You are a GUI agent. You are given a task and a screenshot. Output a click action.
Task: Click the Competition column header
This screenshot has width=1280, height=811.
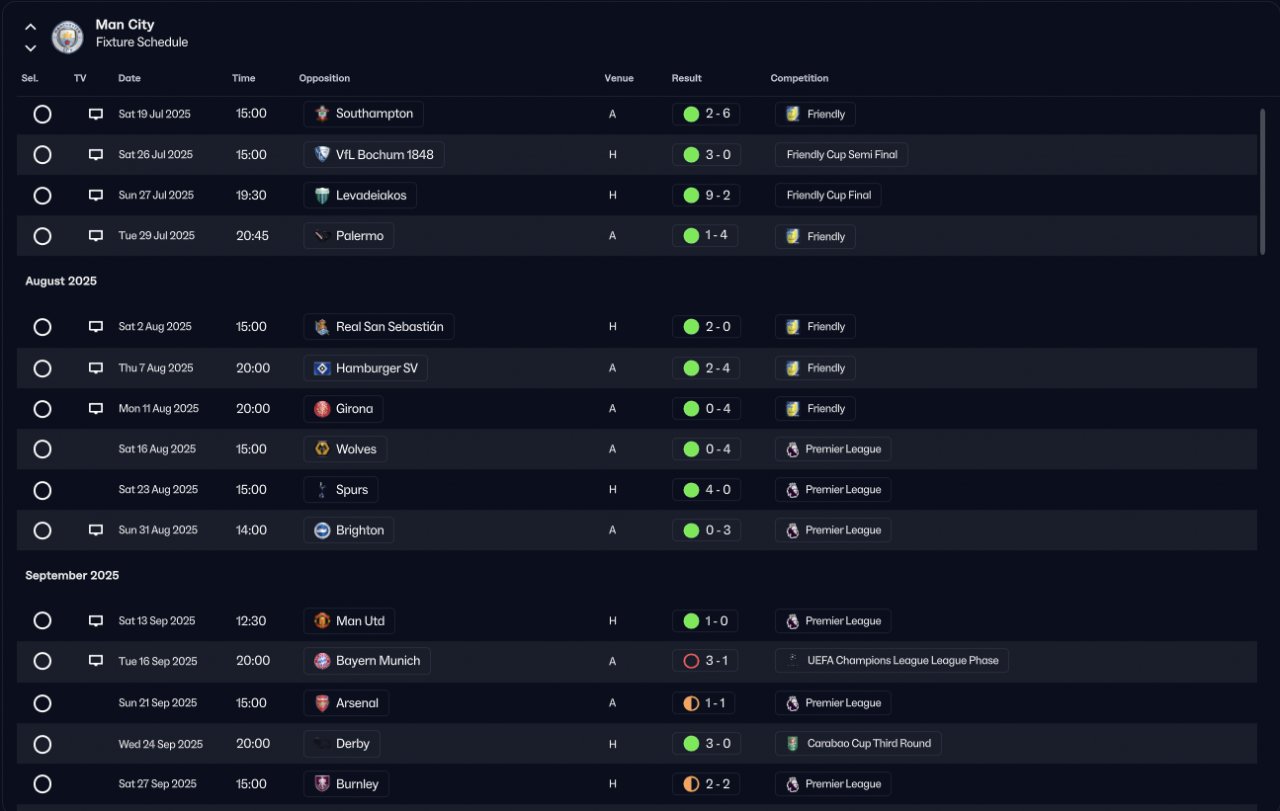coord(799,78)
